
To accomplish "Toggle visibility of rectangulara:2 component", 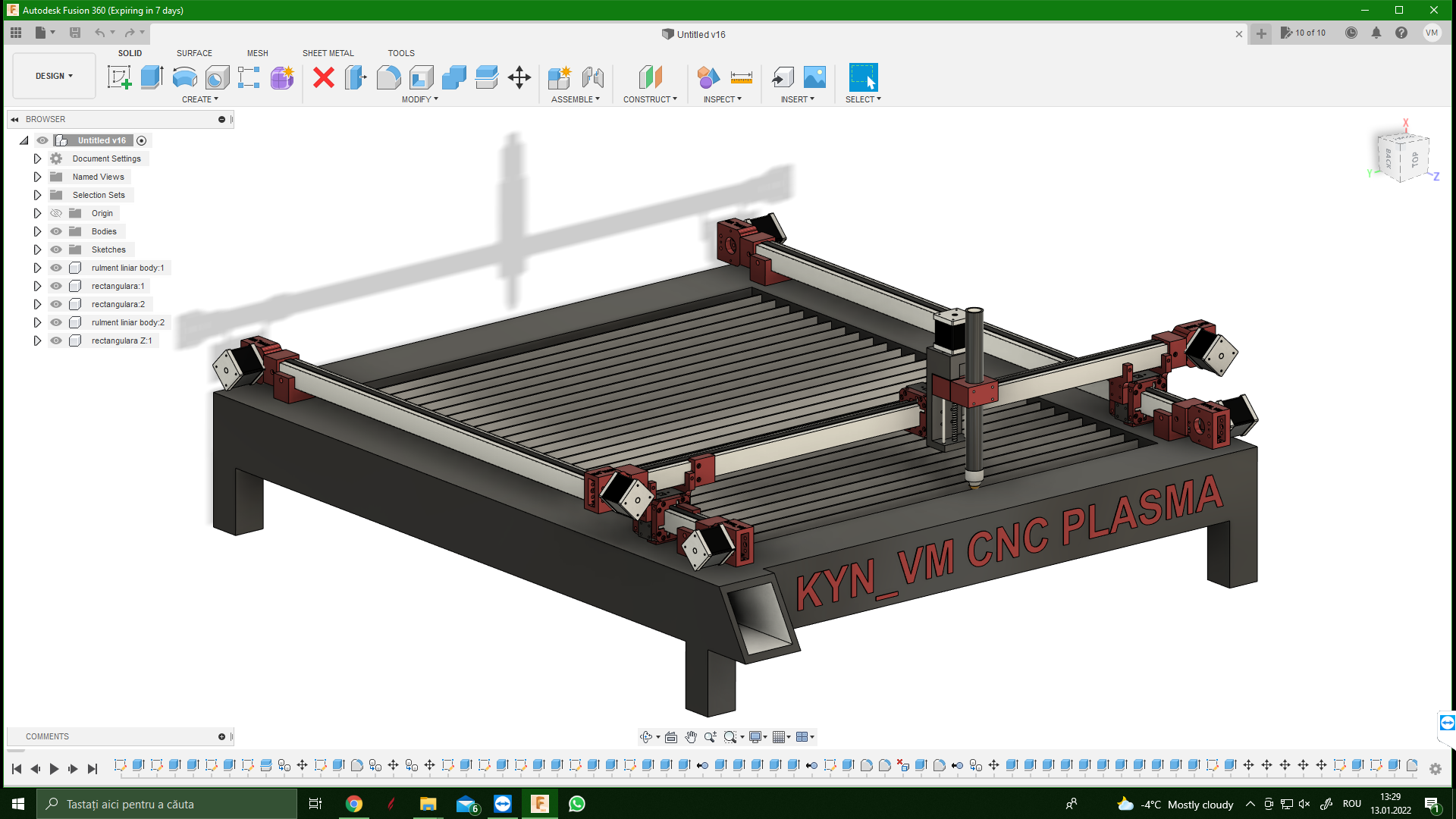I will [x=56, y=304].
